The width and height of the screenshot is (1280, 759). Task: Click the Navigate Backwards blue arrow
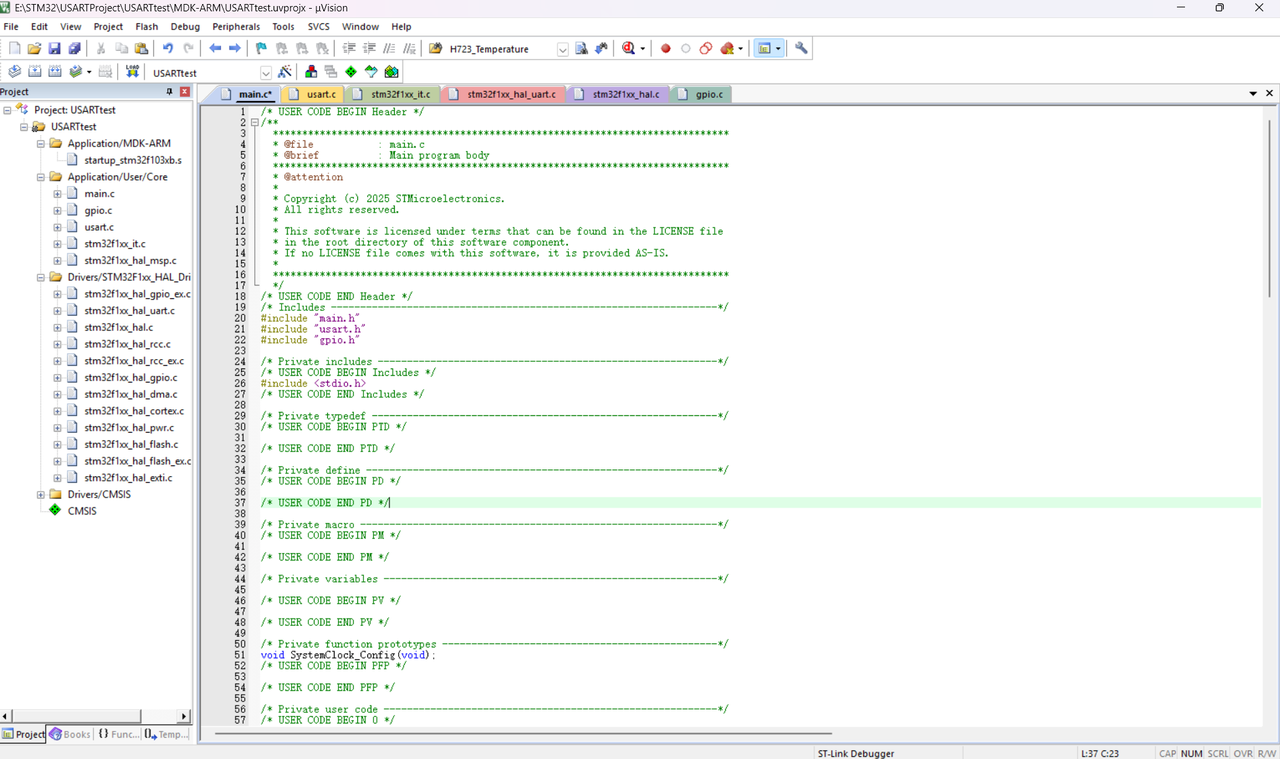[215, 48]
